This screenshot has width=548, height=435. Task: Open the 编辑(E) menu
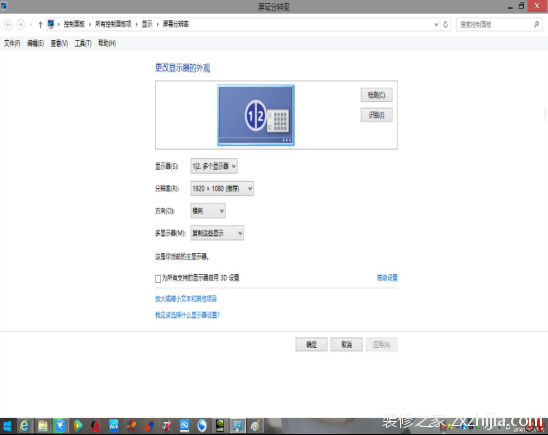[35, 43]
